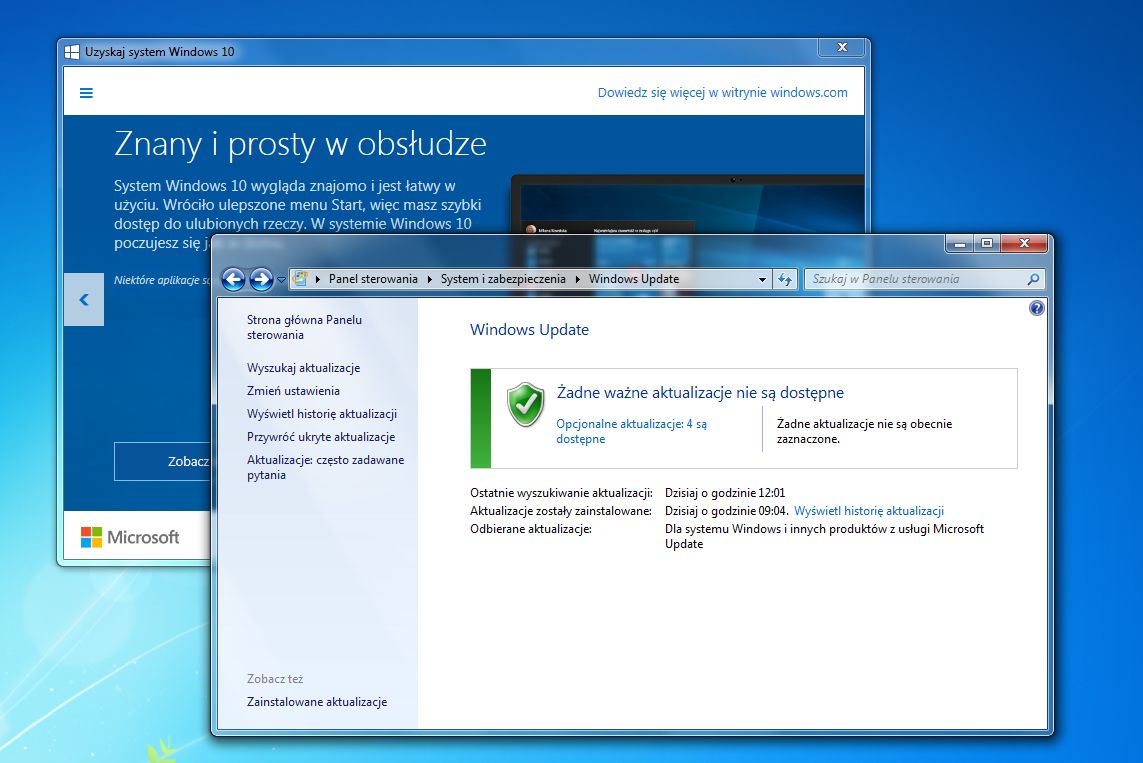Viewport: 1143px width, 763px height.
Task: Click previous slide arrow in Windows 10 window
Action: pyautogui.click(x=84, y=300)
